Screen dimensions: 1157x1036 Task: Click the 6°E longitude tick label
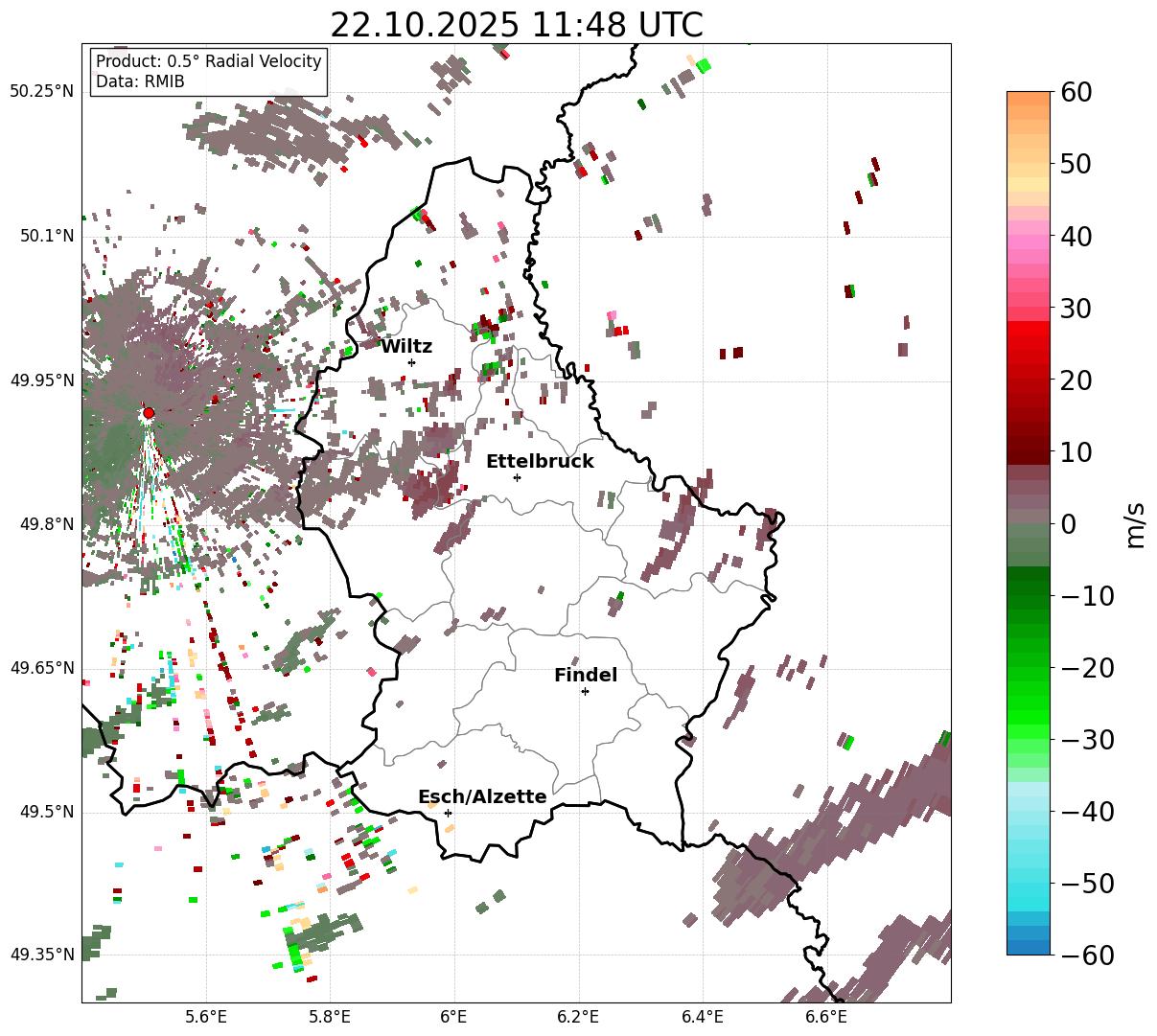(453, 1017)
